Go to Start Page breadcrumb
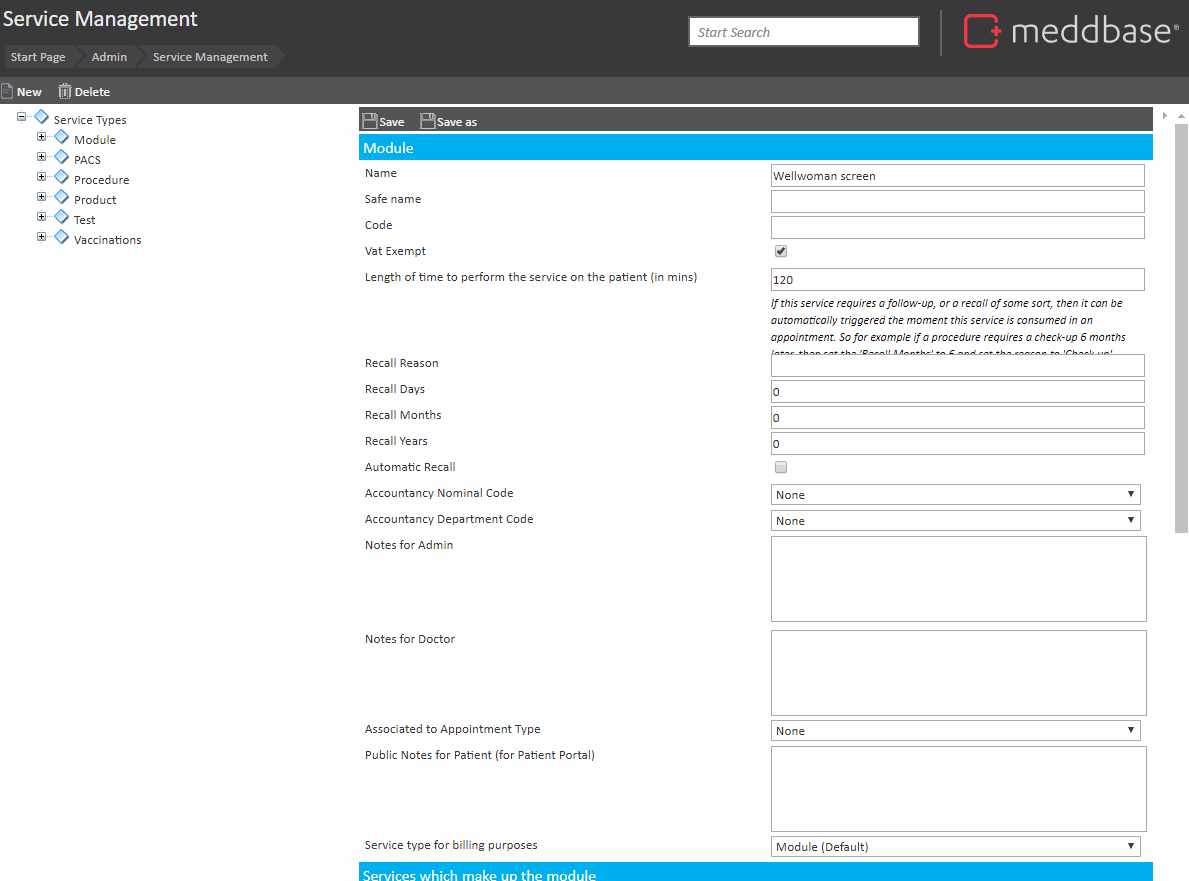Viewport: 1189px width, 881px height. tap(38, 57)
